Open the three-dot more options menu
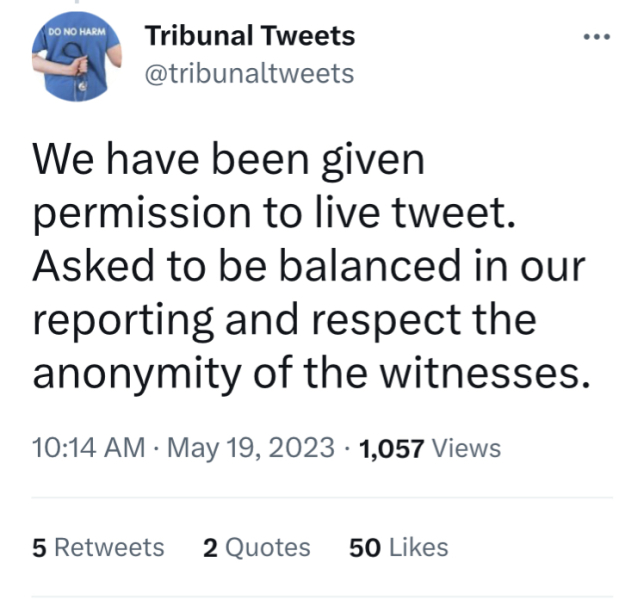Viewport: 619px width, 600px height. (595, 37)
